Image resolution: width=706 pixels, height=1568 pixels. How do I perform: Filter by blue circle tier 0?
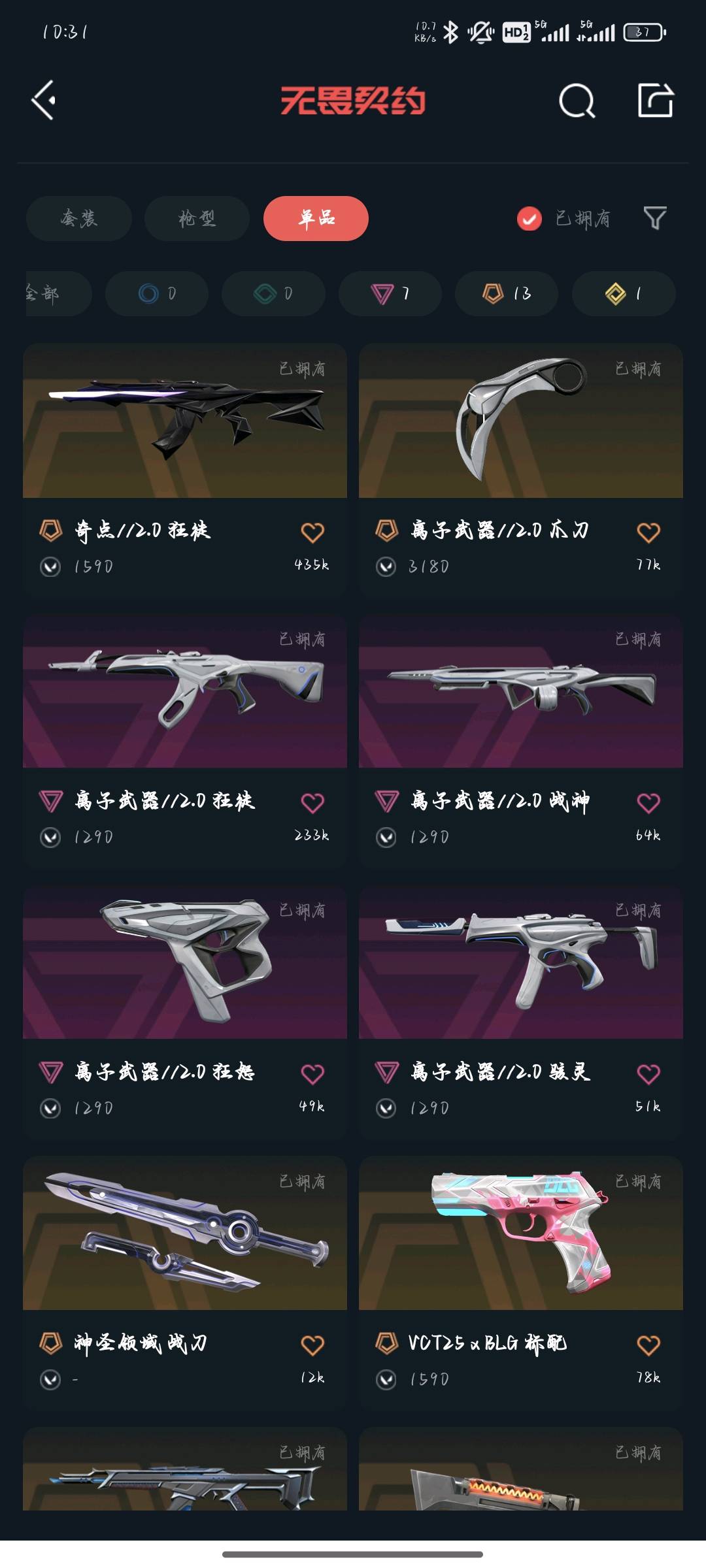click(x=157, y=293)
